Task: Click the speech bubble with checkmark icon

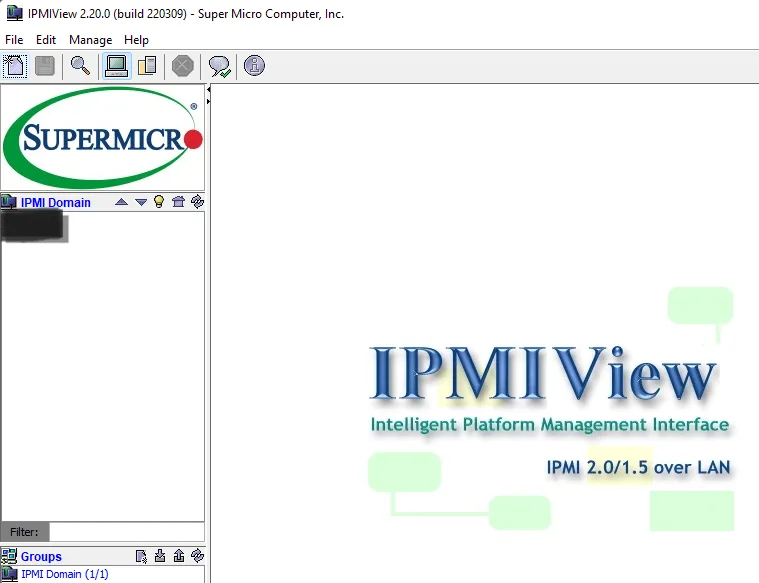Action: (219, 66)
